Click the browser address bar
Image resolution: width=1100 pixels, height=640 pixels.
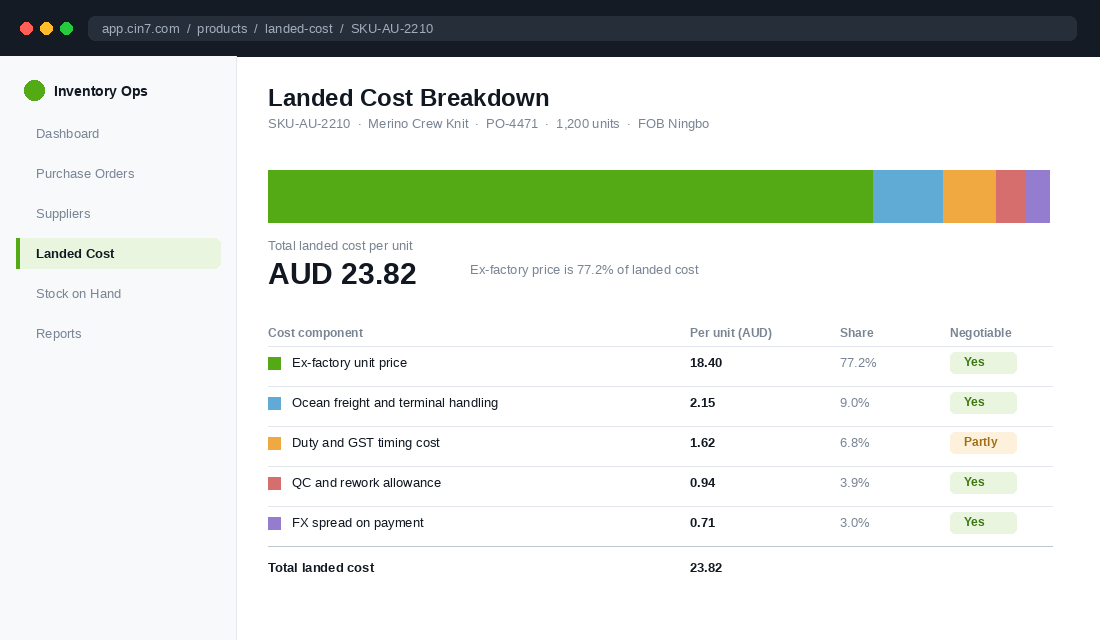tap(582, 29)
